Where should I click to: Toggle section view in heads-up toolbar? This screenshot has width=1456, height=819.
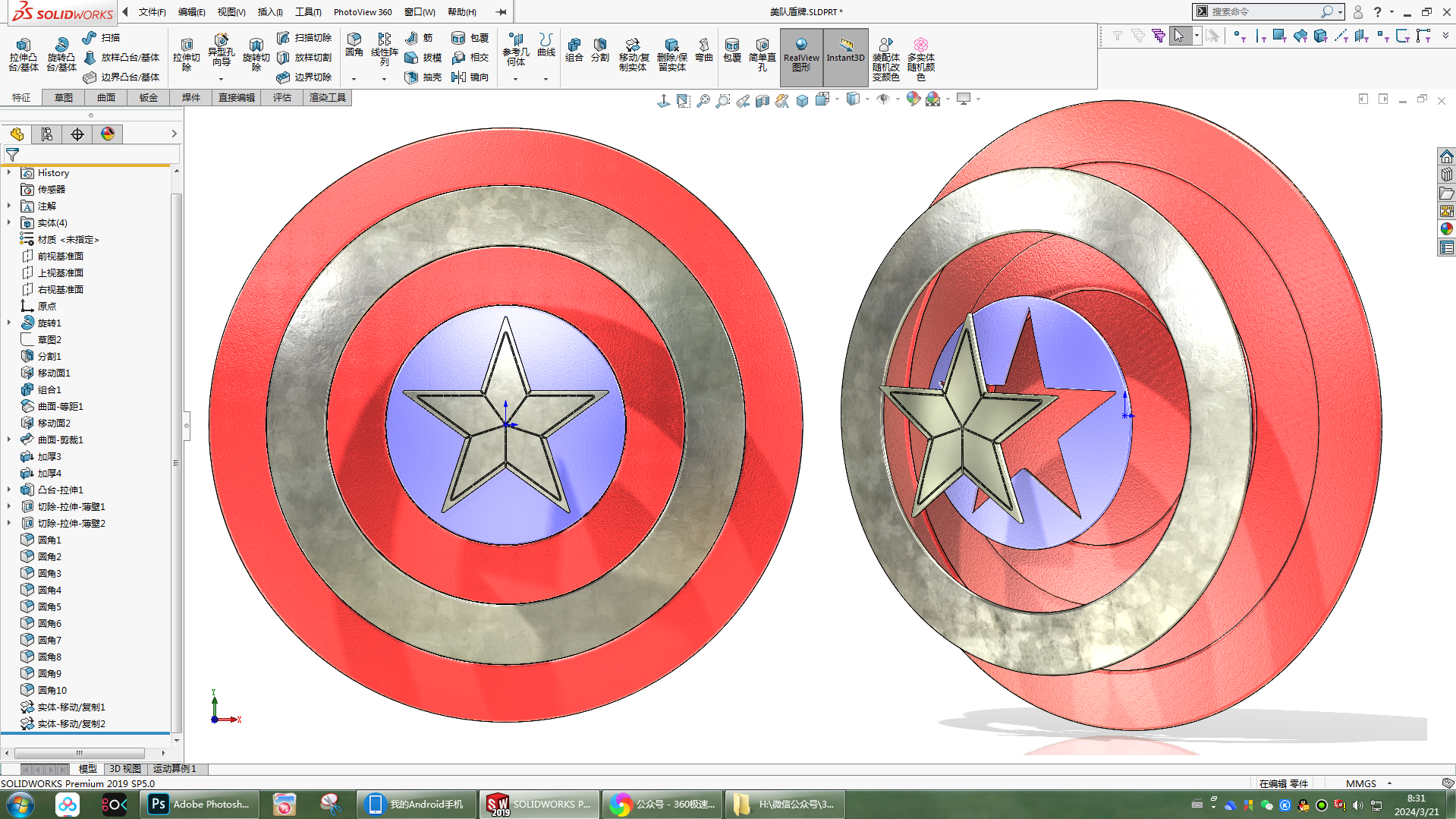[763, 100]
